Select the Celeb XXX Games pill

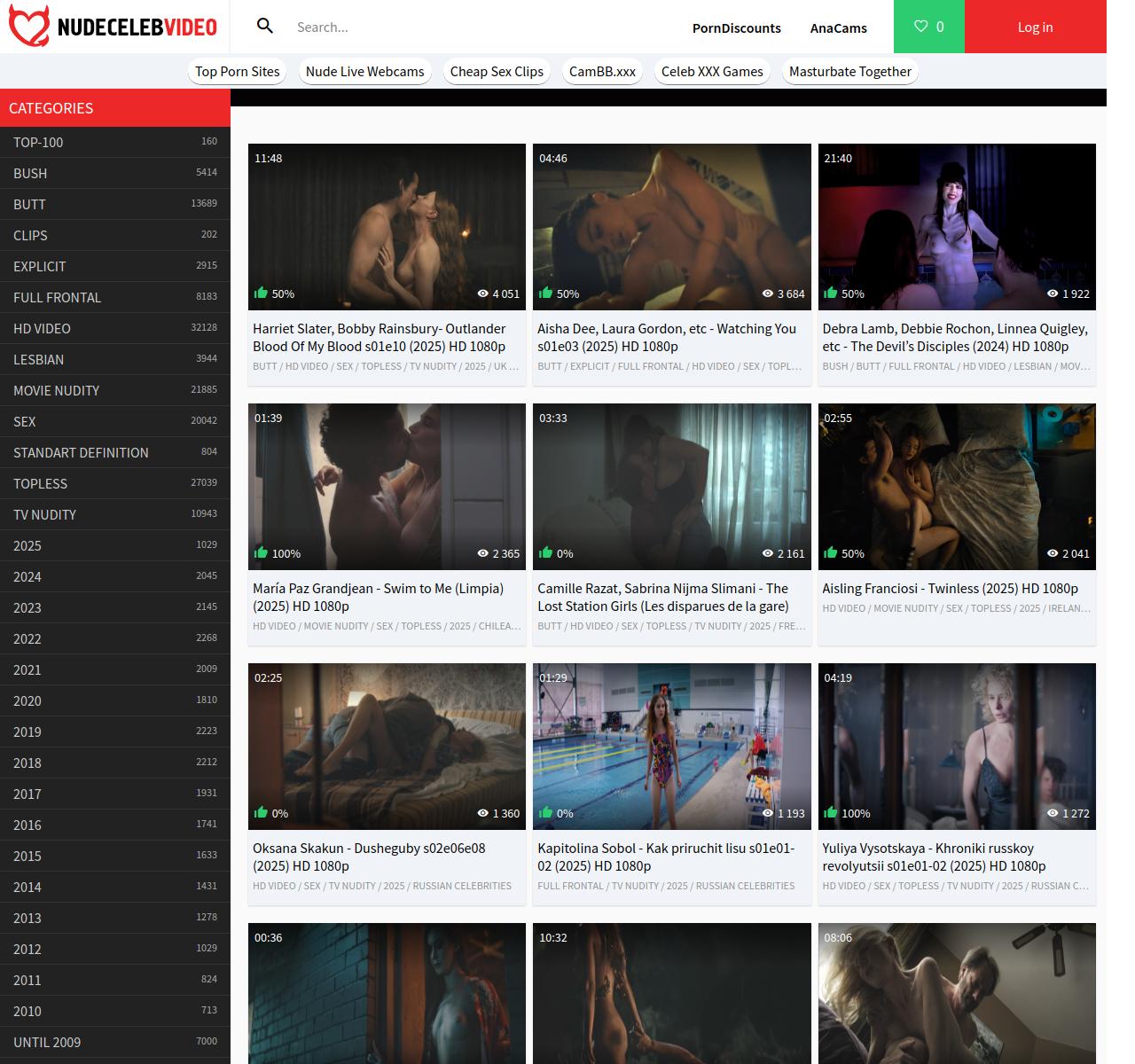click(x=711, y=72)
